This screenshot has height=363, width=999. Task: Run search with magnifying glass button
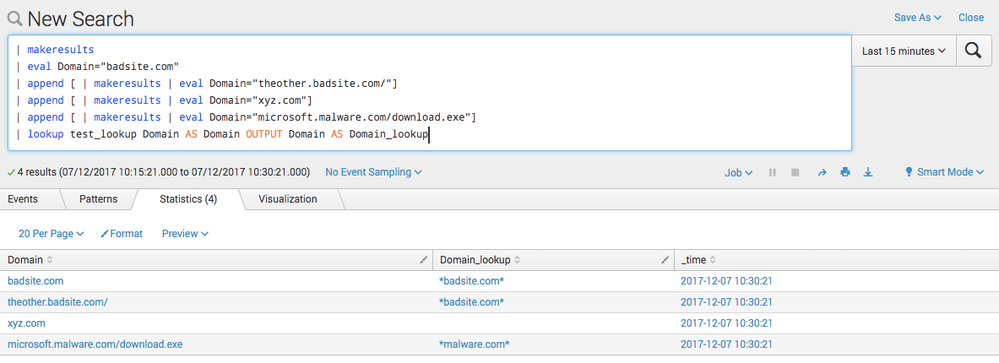point(973,51)
